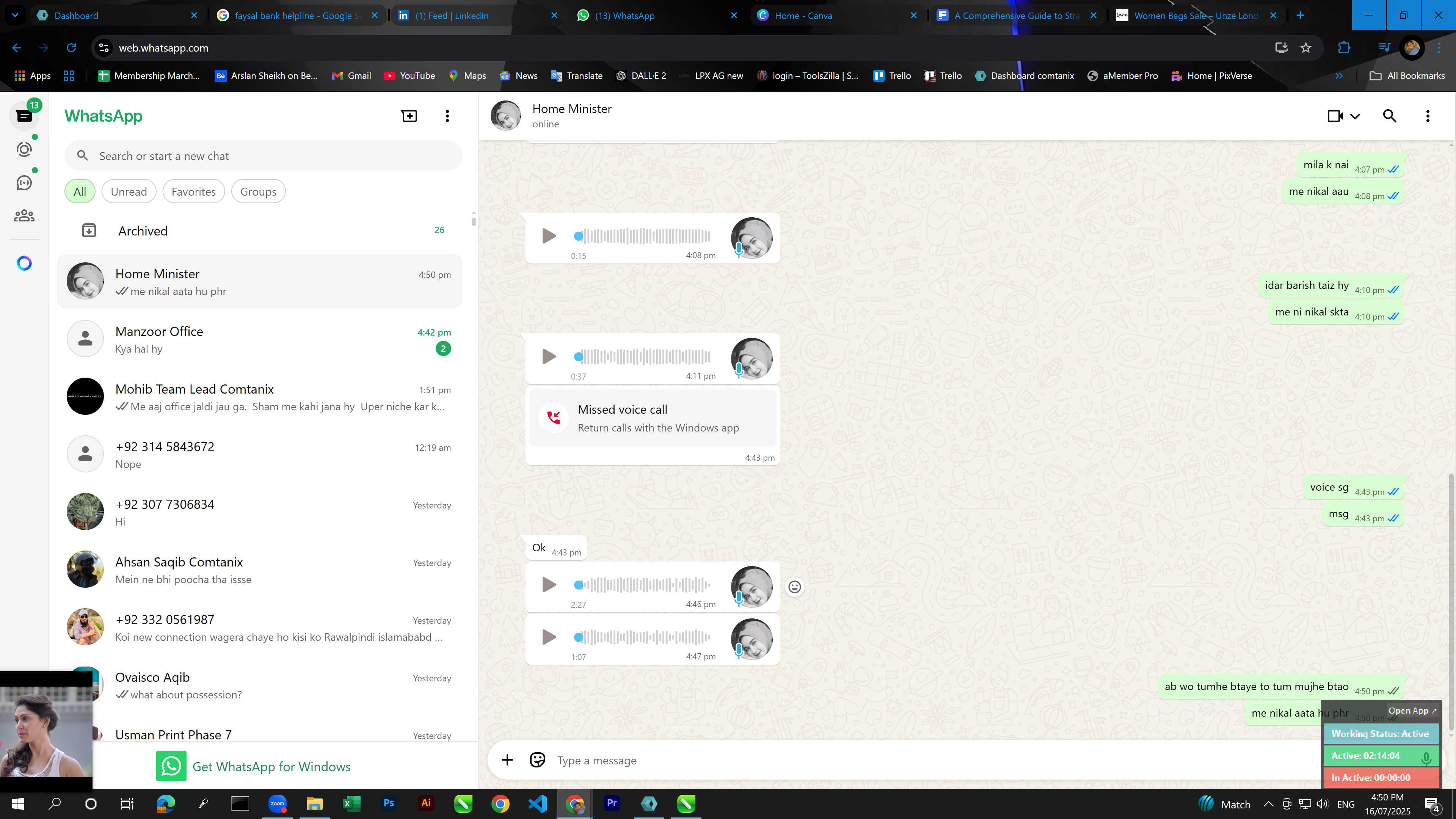1456x819 pixels.
Task: Click site info icon in address bar
Action: (104, 47)
